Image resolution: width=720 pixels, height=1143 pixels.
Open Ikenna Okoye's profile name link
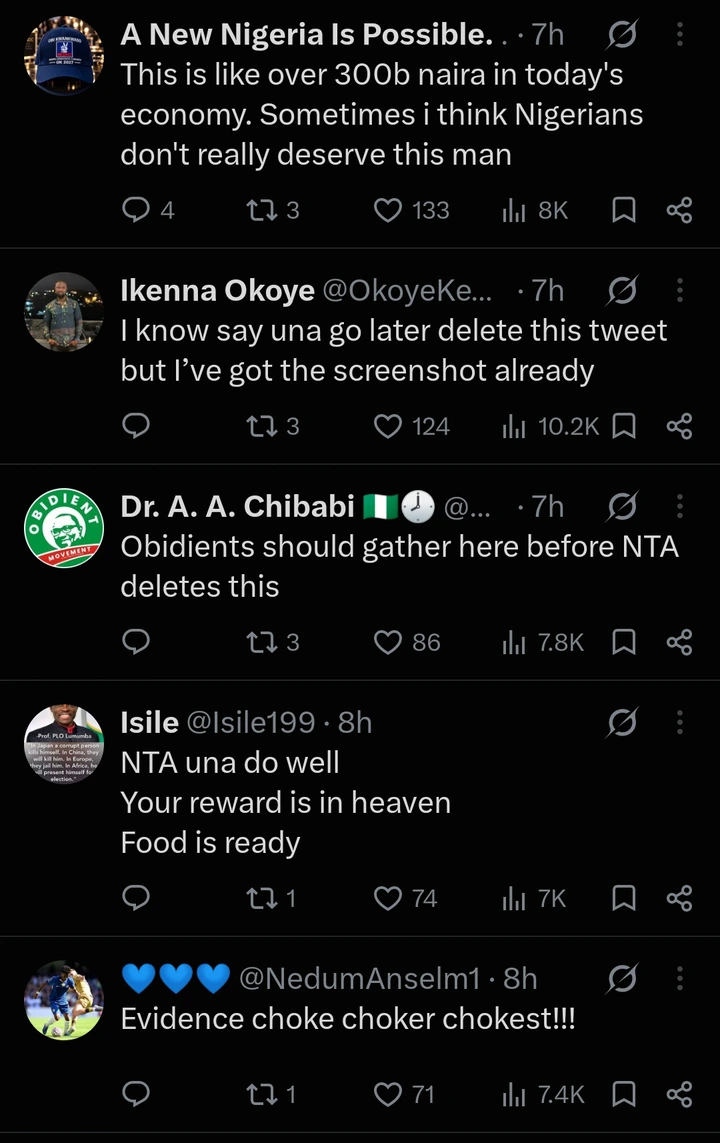(x=217, y=290)
